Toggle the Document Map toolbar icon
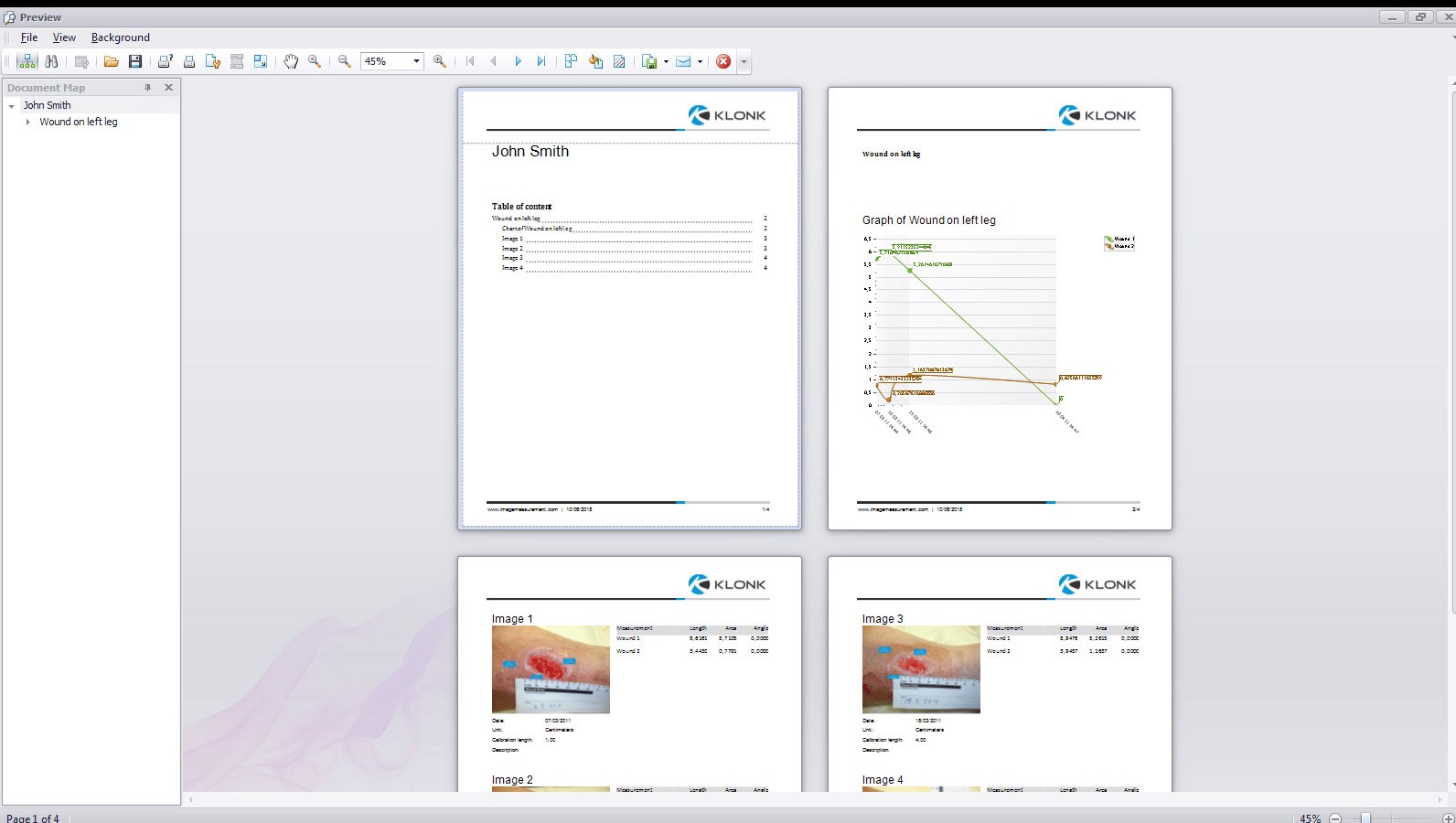The width and height of the screenshot is (1456, 823). 27,61
